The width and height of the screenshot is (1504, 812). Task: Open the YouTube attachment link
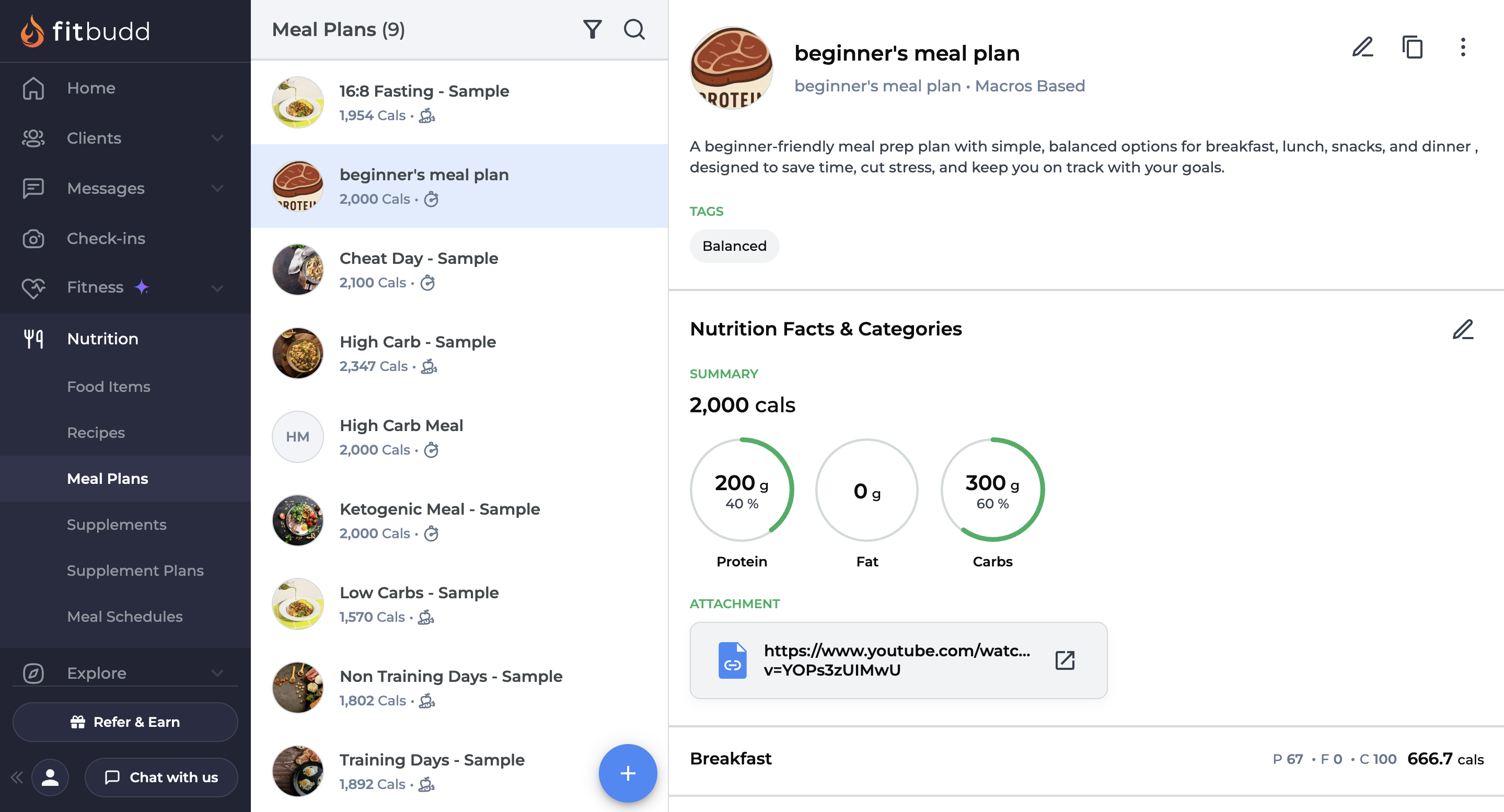click(x=898, y=660)
